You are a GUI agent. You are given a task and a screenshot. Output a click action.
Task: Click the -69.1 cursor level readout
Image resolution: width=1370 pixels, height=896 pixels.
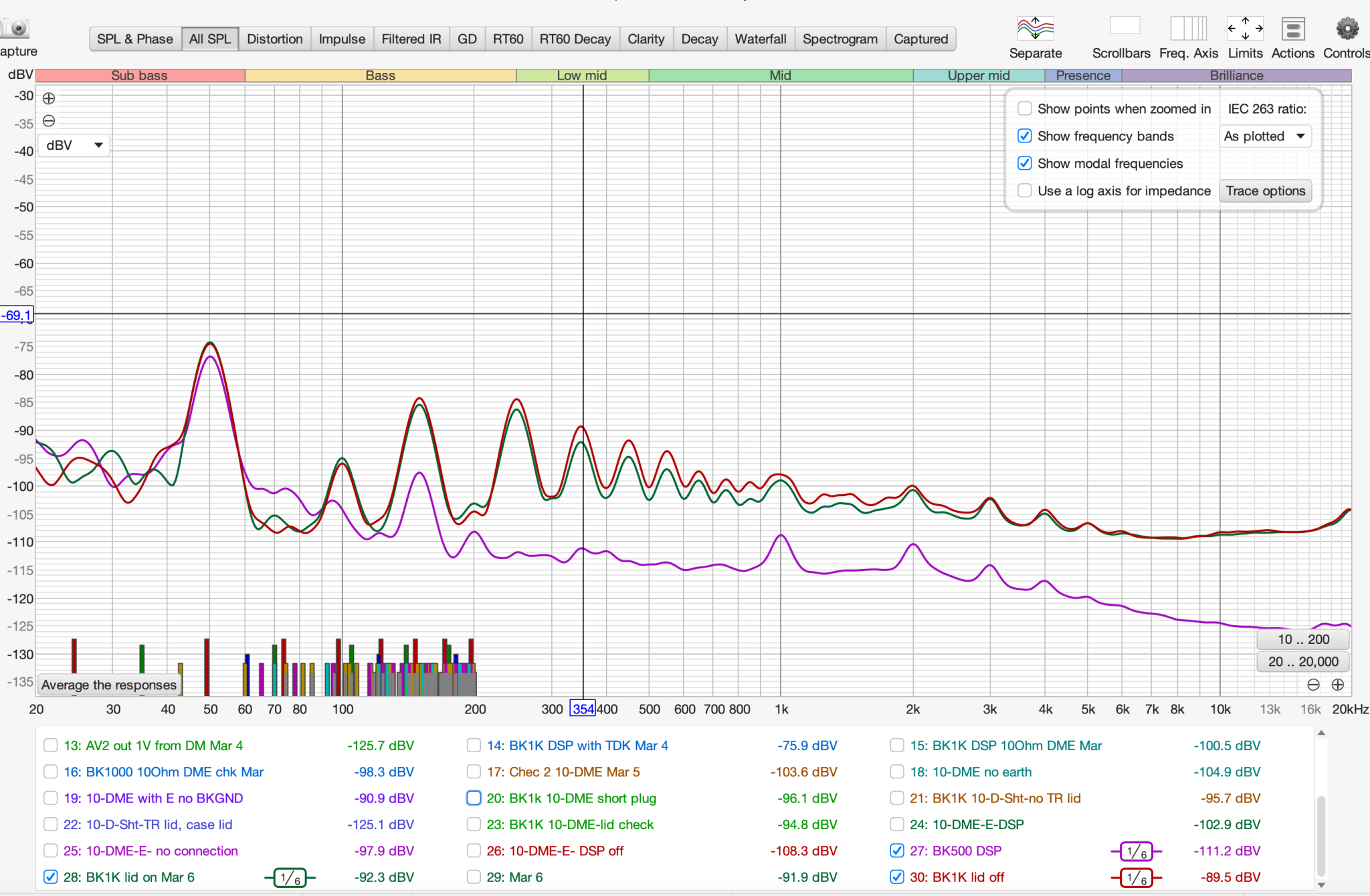point(16,315)
